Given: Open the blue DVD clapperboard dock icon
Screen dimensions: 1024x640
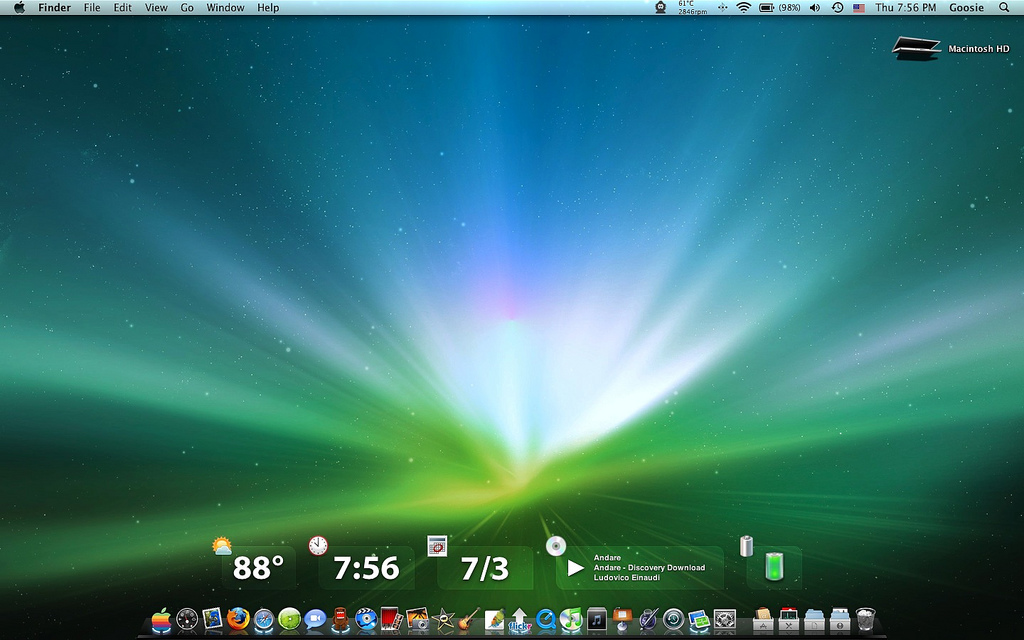Looking at the screenshot, I should 366,619.
